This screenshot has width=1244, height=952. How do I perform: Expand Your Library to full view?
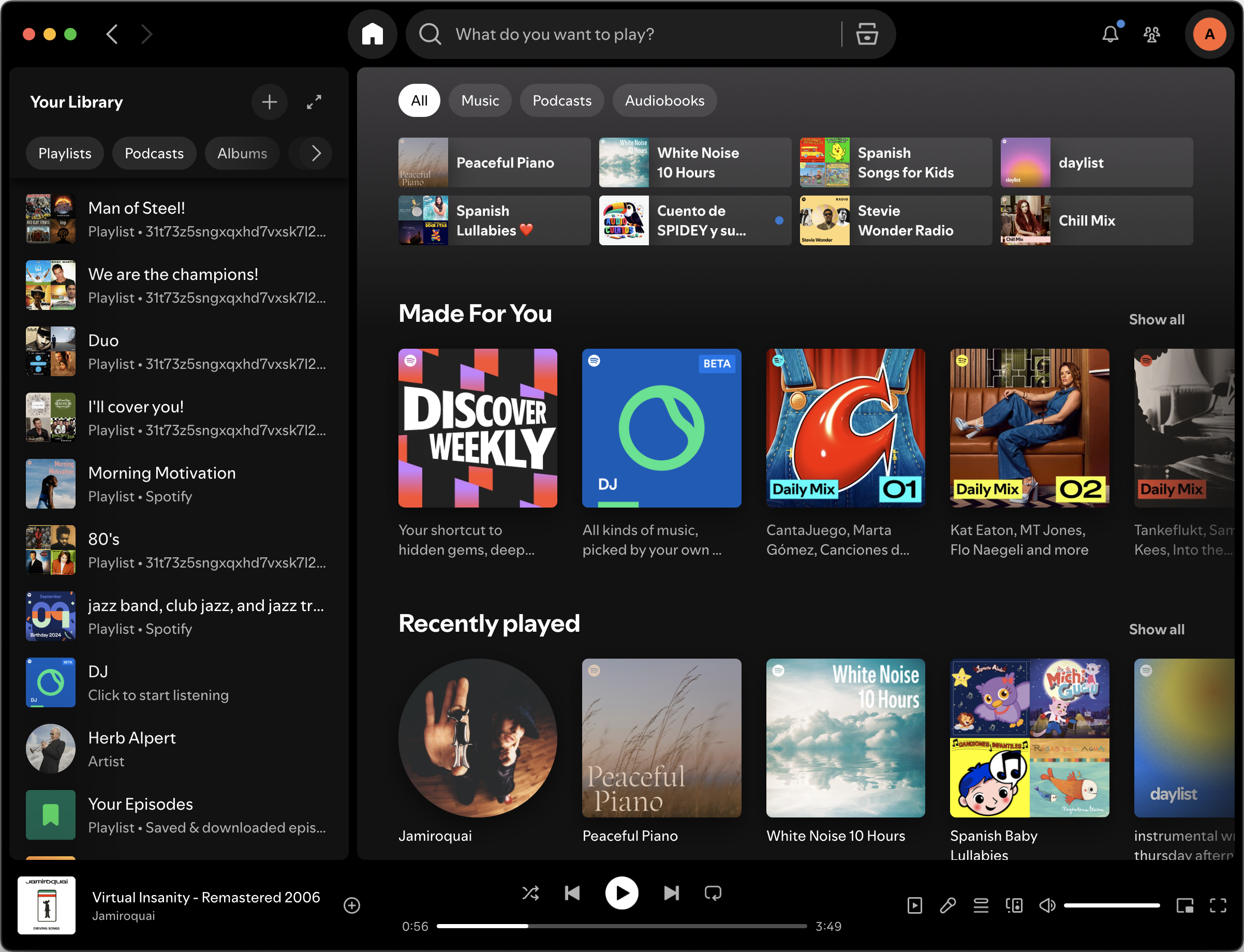(x=314, y=102)
